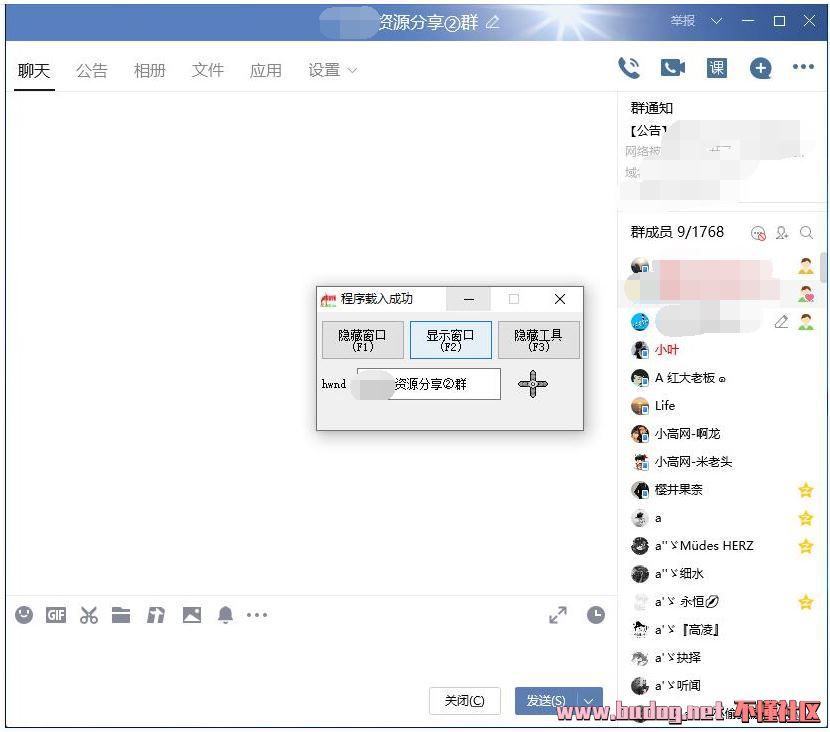Click the invite member icon
The width and height of the screenshot is (830, 732).
782,233
